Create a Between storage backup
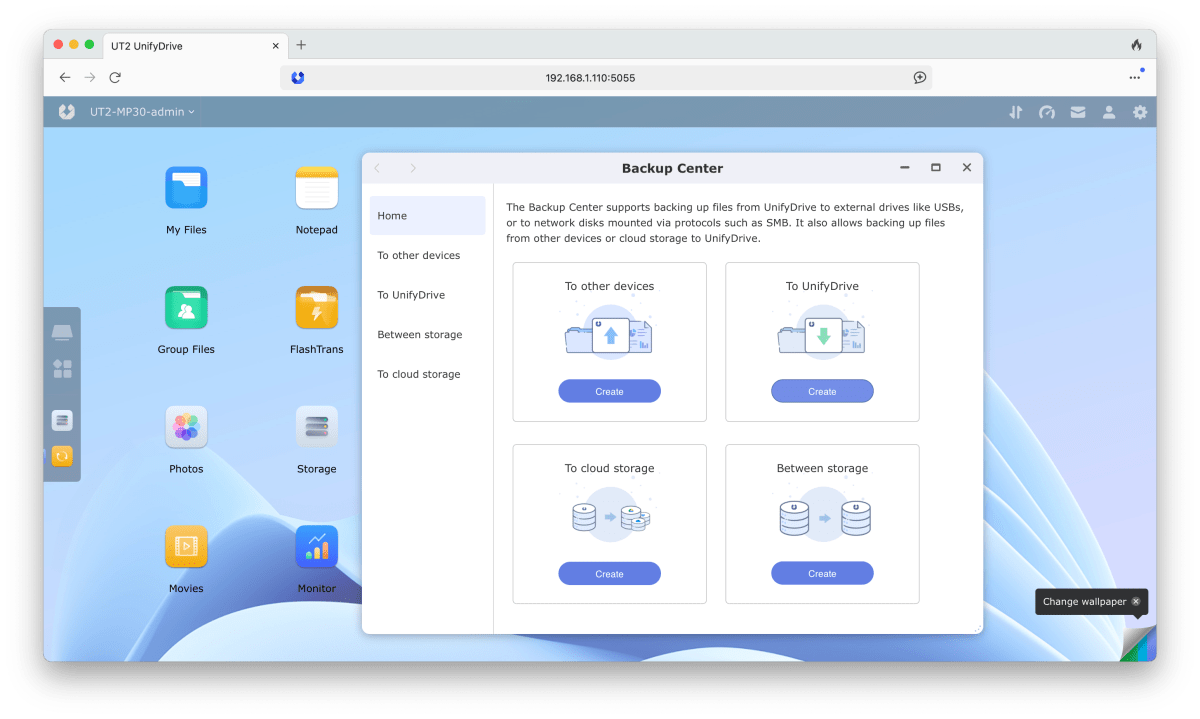Screen dimensions: 1200x719 (822, 573)
